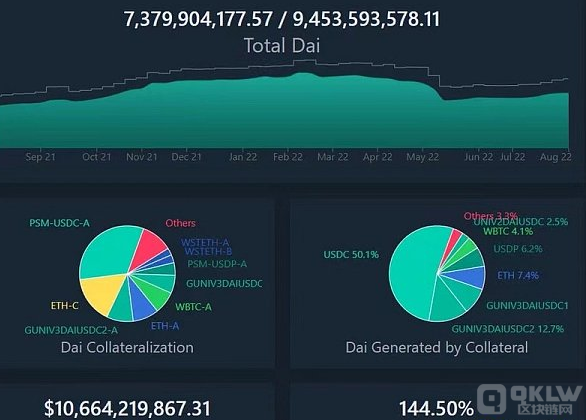Click the Dec 21 axis label
This screenshot has height=420, width=586.
[x=186, y=157]
